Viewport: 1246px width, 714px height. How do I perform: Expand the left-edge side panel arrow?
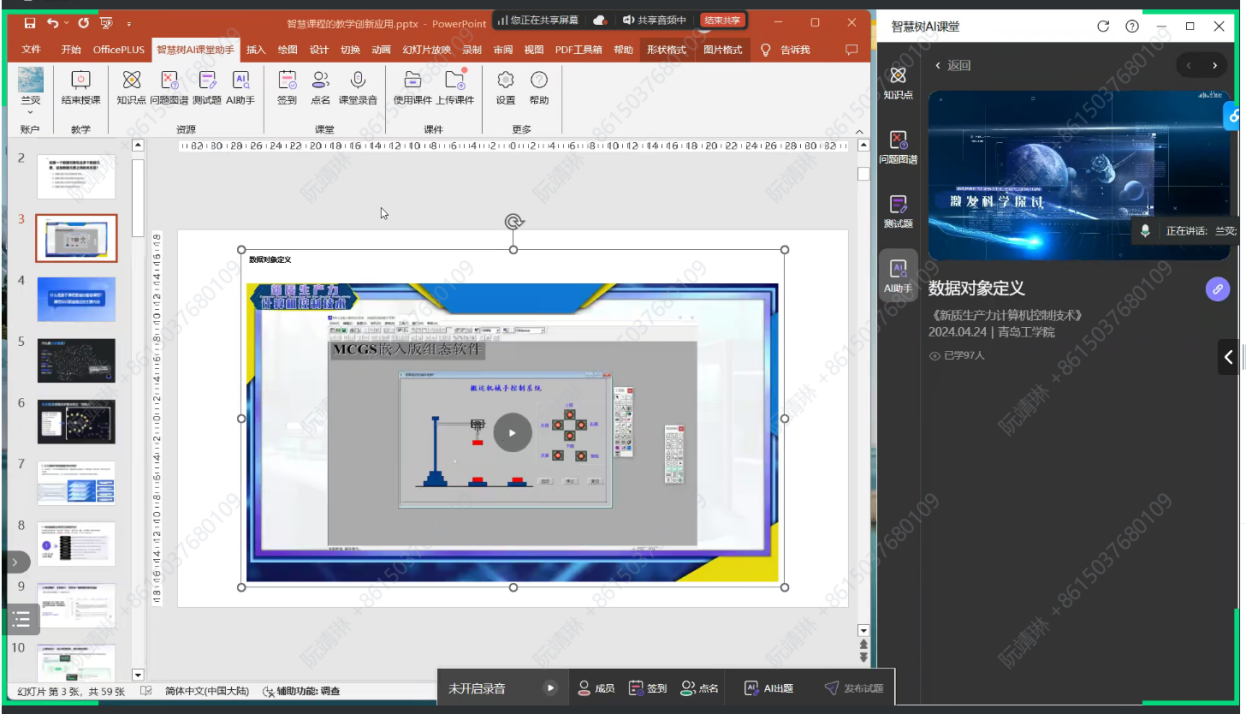coord(14,562)
